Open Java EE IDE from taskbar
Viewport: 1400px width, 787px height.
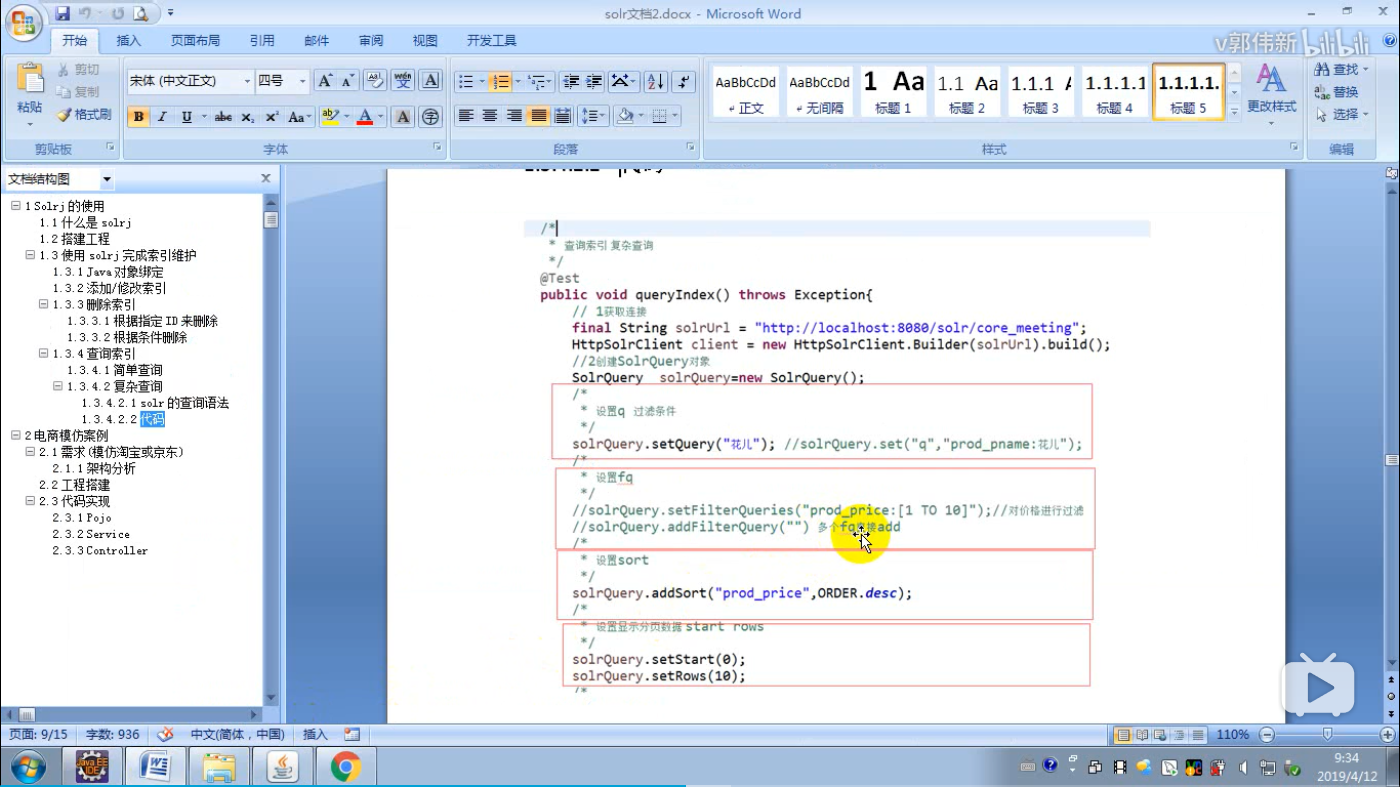(x=92, y=768)
